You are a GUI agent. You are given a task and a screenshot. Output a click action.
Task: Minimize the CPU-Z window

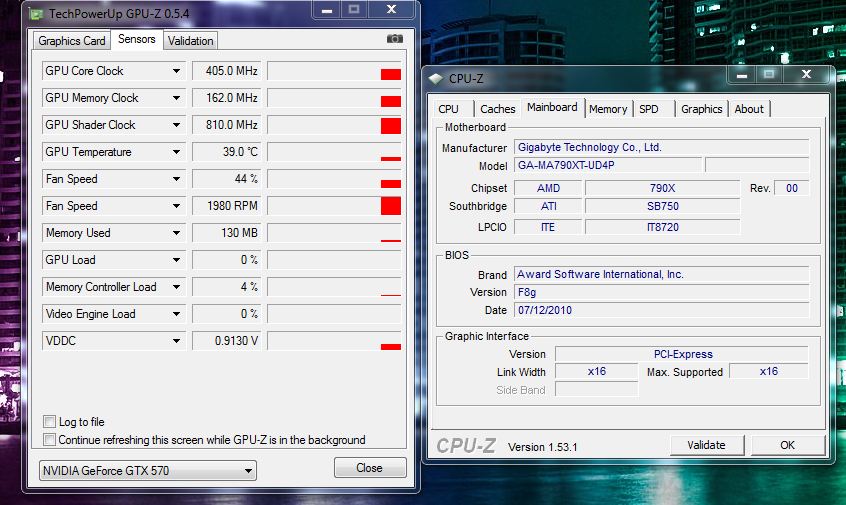pyautogui.click(x=742, y=75)
